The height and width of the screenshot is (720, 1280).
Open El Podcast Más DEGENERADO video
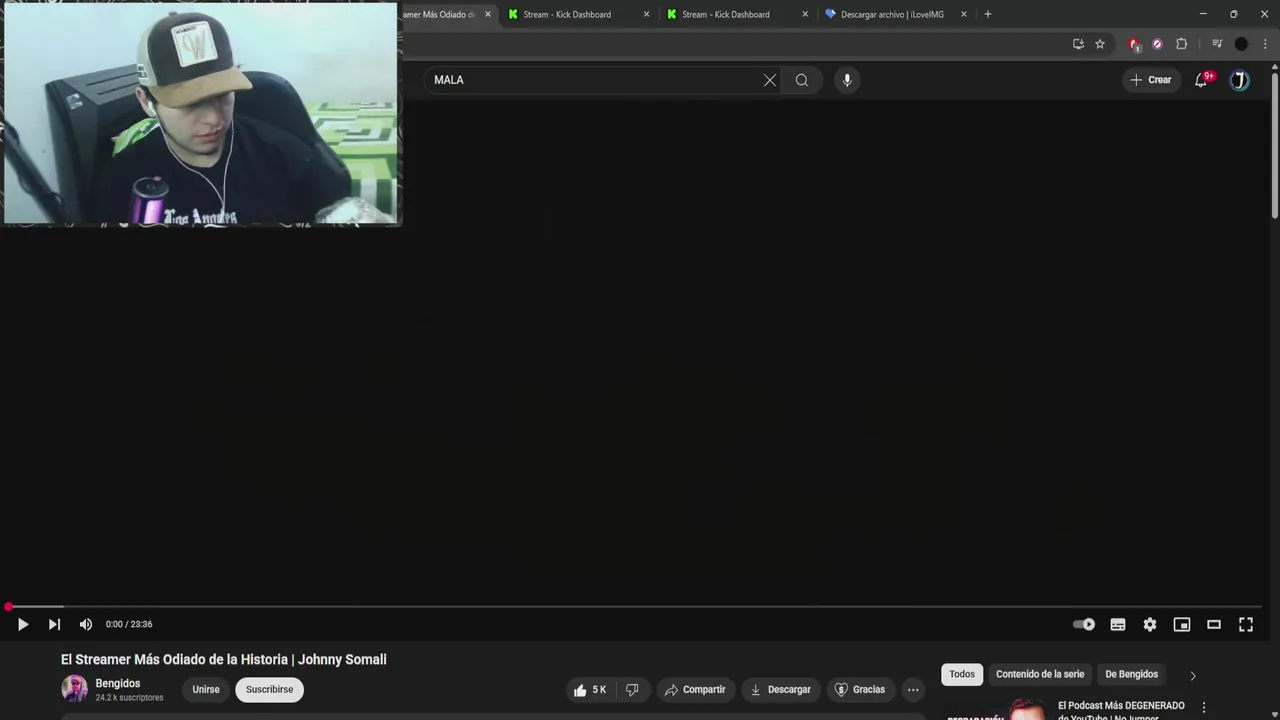coord(1121,711)
